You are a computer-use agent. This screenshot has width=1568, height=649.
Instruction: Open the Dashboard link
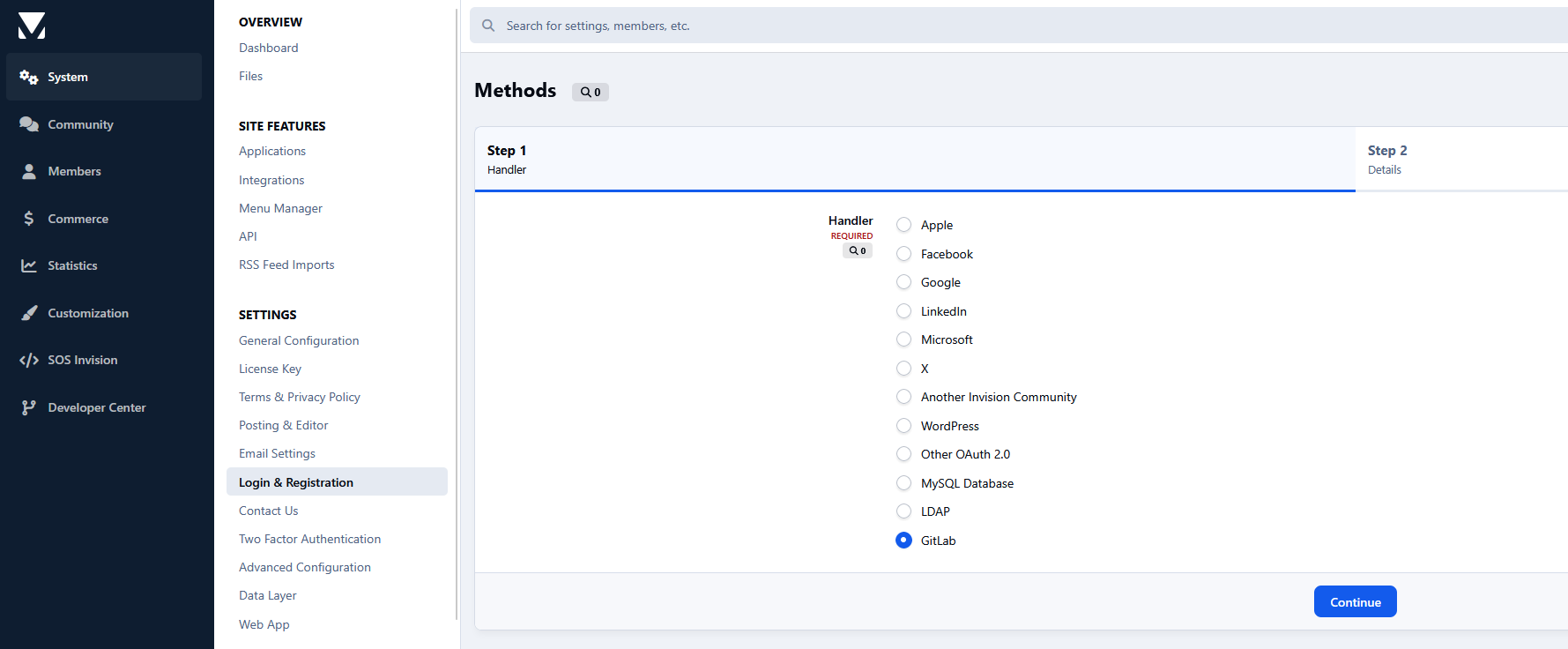click(x=269, y=48)
